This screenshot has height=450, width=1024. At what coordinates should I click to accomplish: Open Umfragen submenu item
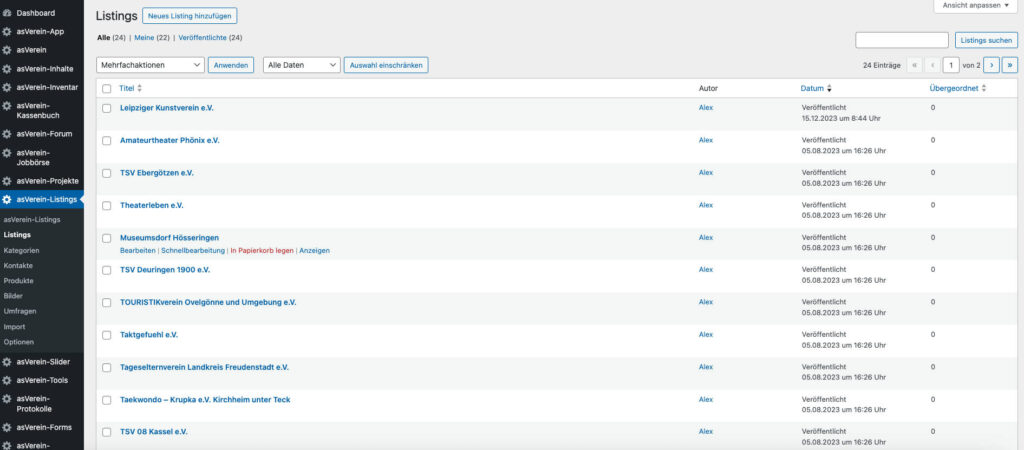point(20,312)
